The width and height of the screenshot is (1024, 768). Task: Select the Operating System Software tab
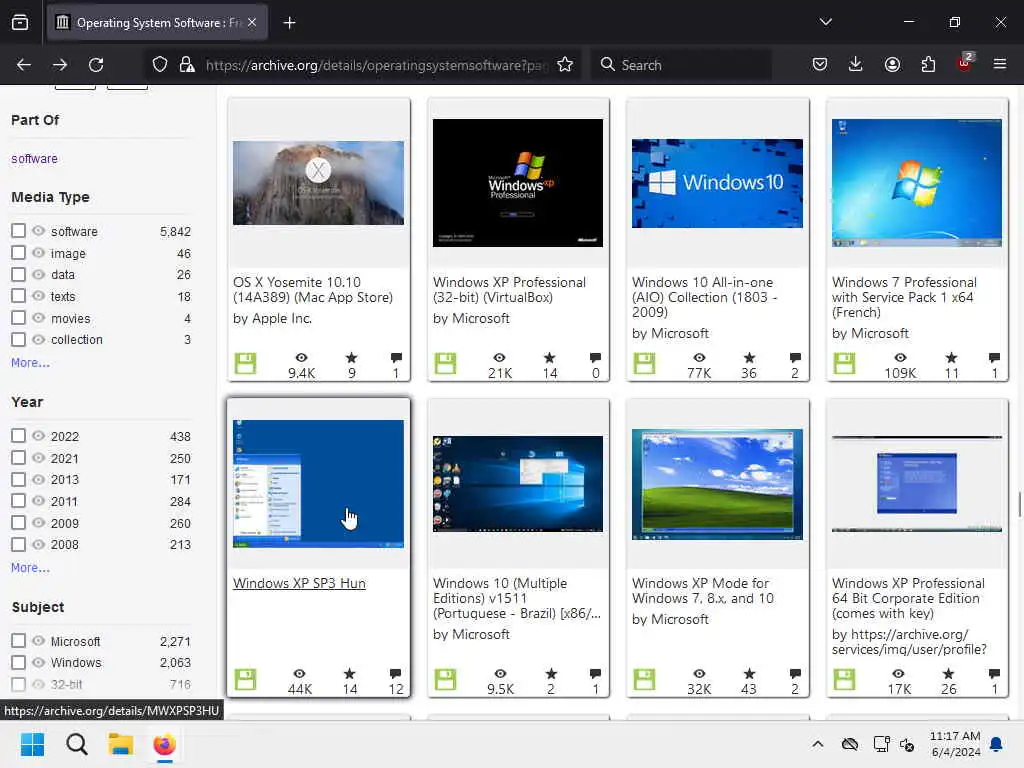[157, 23]
